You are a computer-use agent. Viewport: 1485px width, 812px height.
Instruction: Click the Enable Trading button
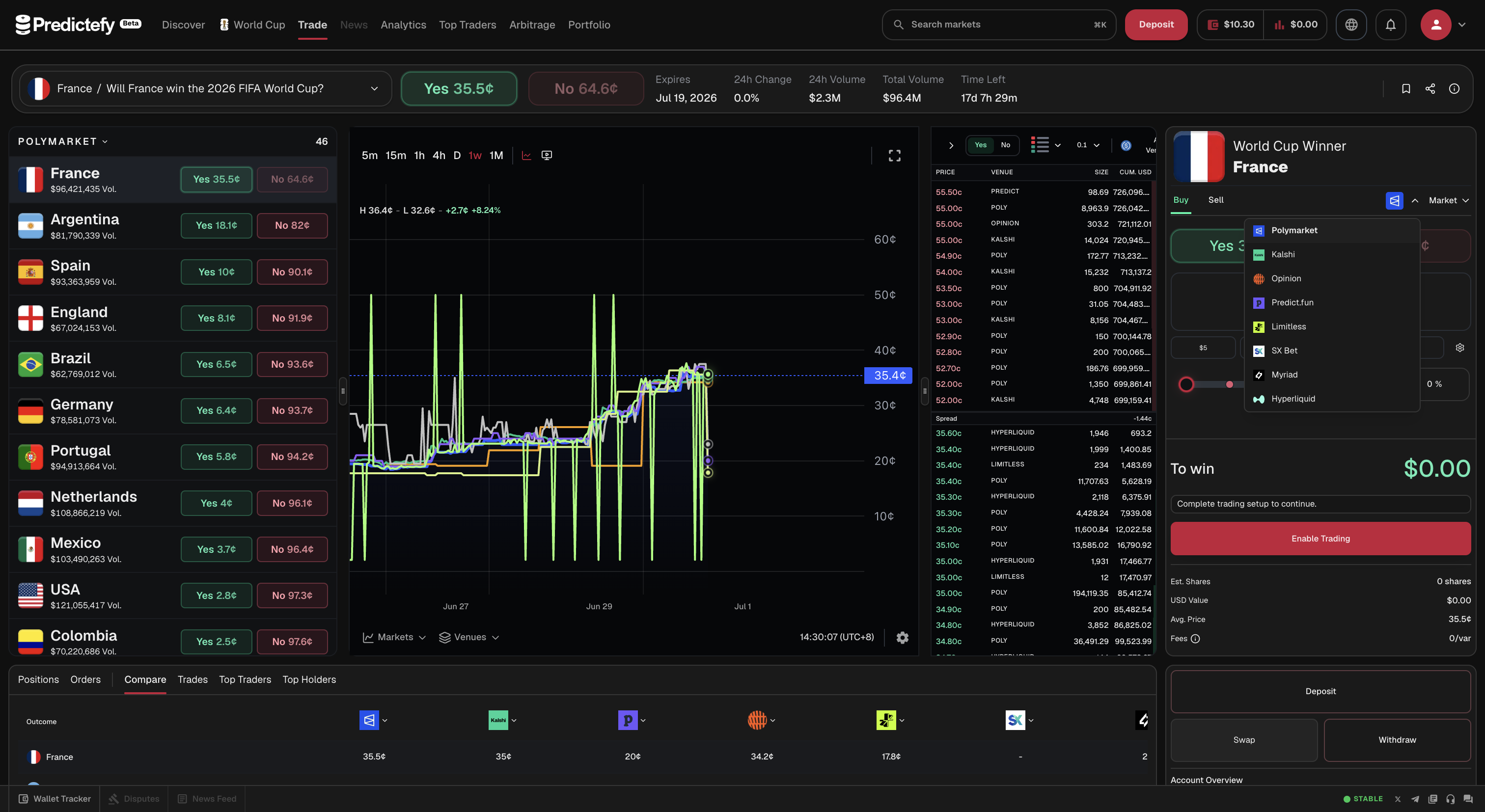point(1320,539)
